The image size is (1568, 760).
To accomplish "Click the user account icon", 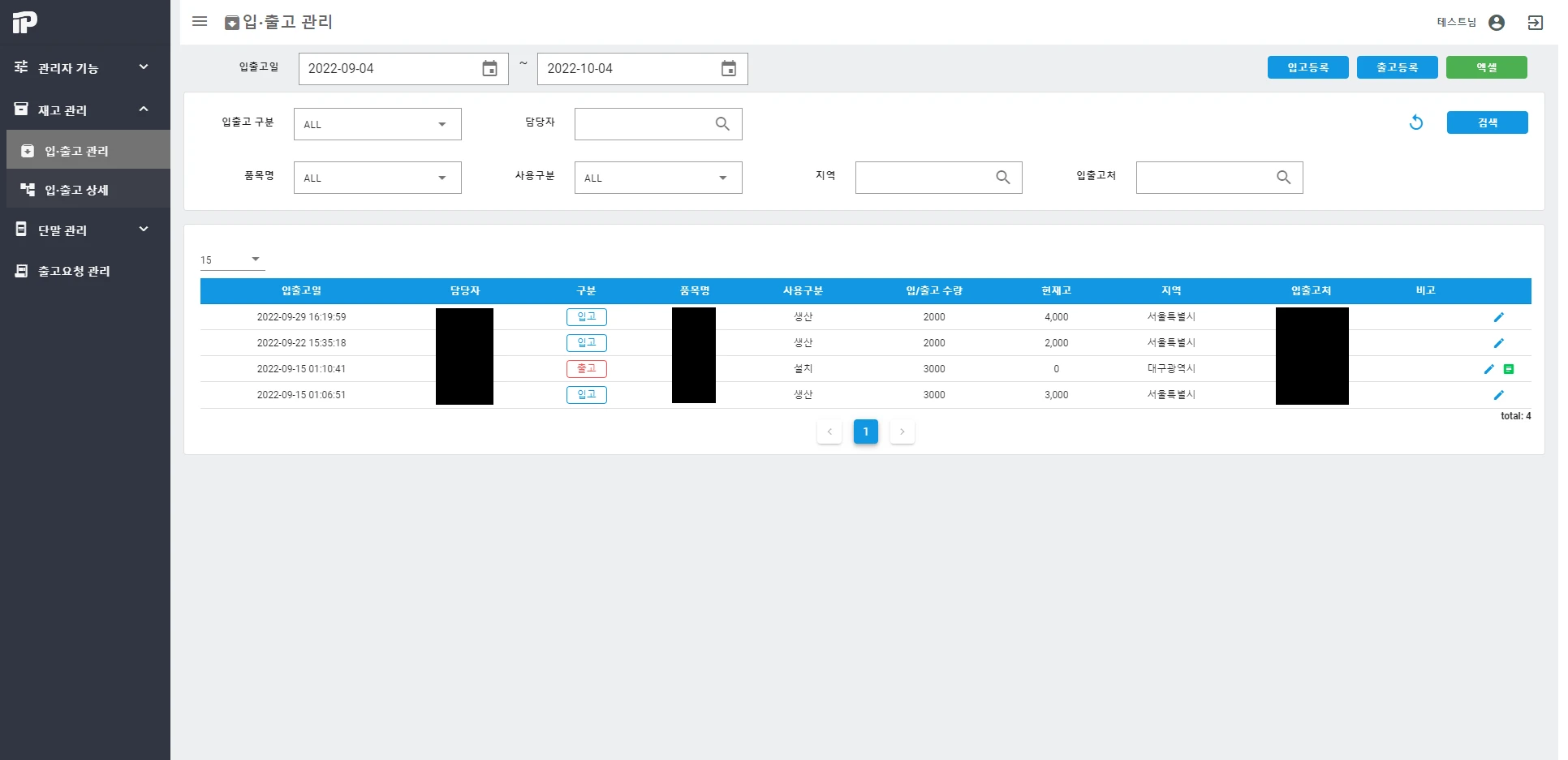I will tap(1496, 23).
